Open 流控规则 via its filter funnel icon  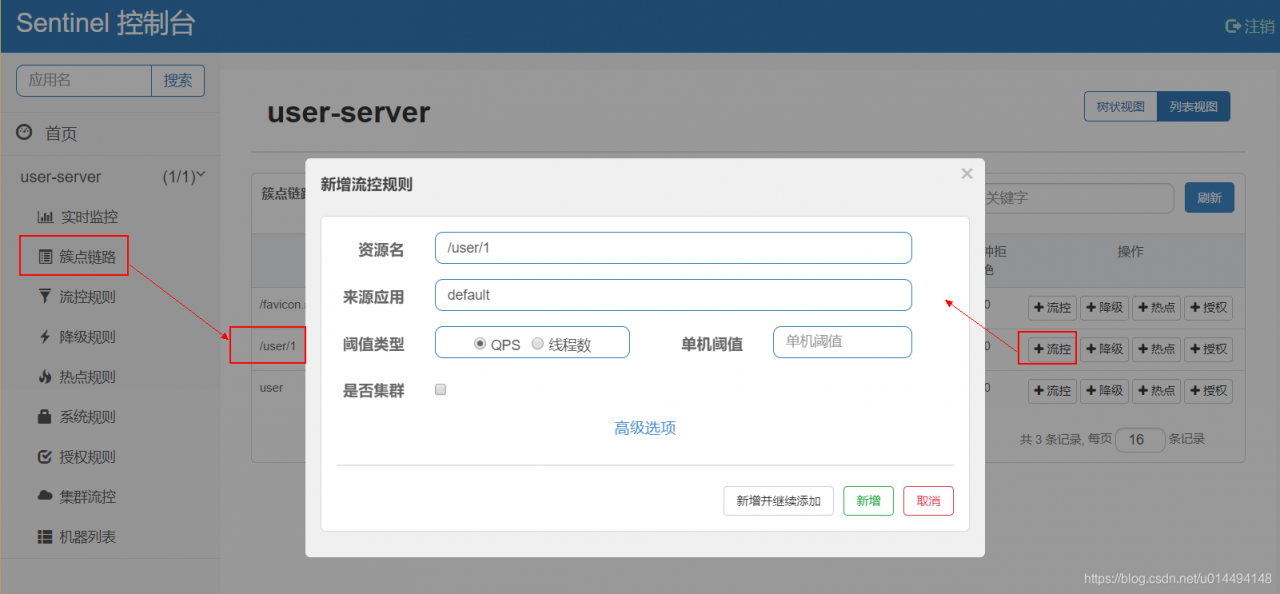click(45, 296)
